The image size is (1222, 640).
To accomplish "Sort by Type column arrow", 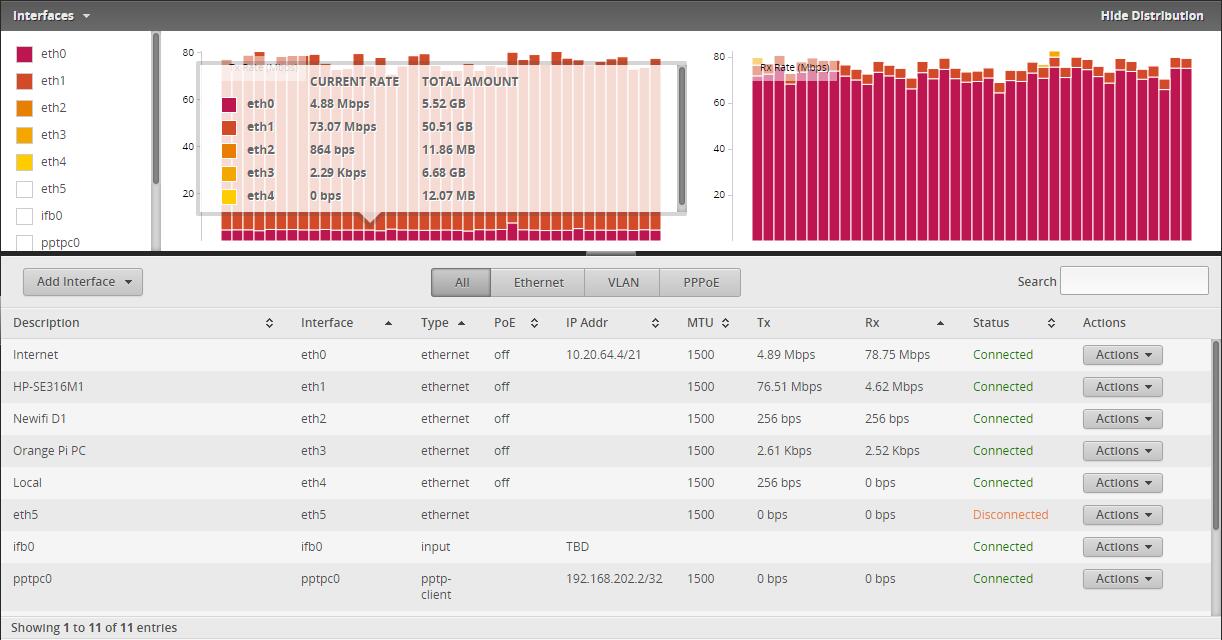I will pyautogui.click(x=461, y=323).
